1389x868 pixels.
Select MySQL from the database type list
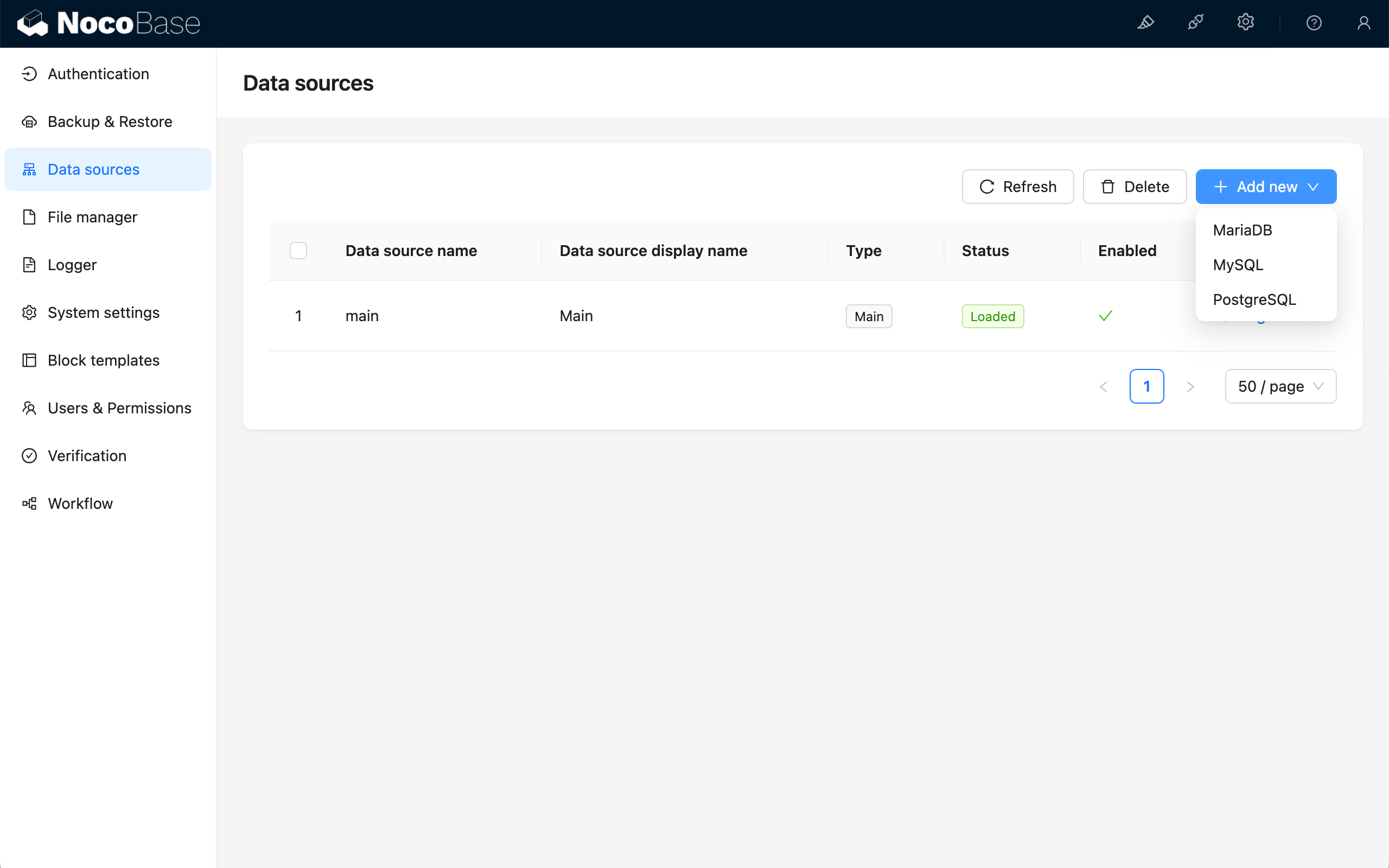pyautogui.click(x=1238, y=264)
